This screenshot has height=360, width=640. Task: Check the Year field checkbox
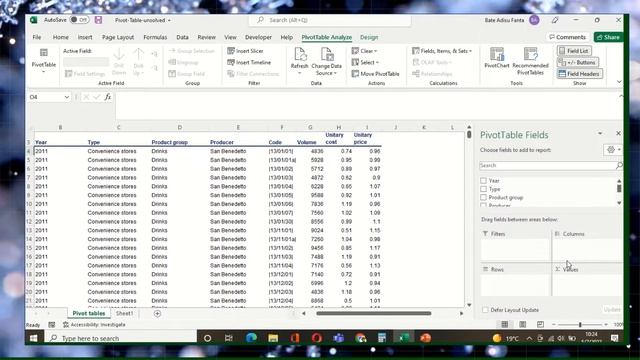[484, 180]
